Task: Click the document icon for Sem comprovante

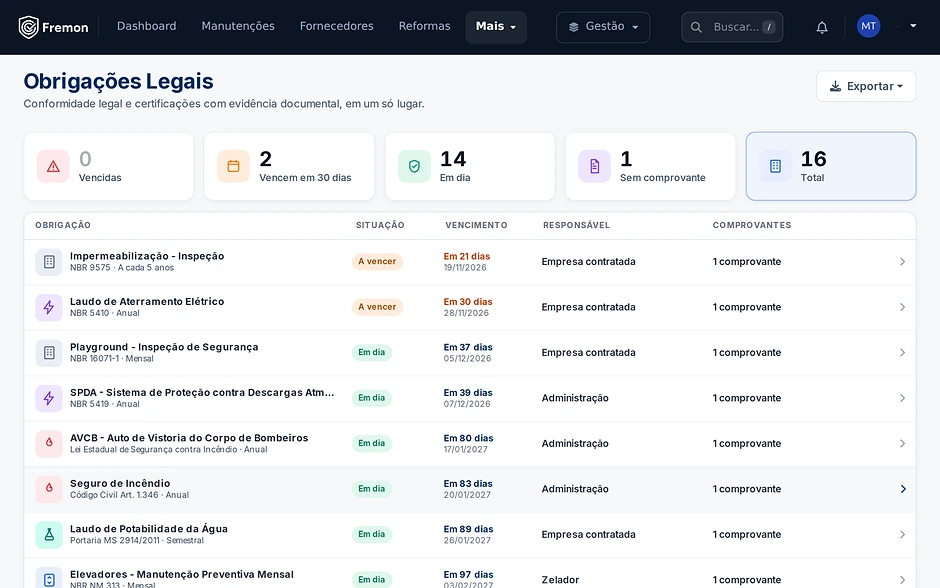Action: pyautogui.click(x=594, y=166)
